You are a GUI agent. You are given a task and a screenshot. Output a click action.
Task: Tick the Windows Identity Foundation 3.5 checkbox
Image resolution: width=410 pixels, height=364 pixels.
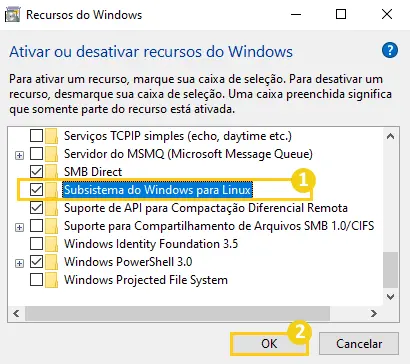[x=36, y=244]
